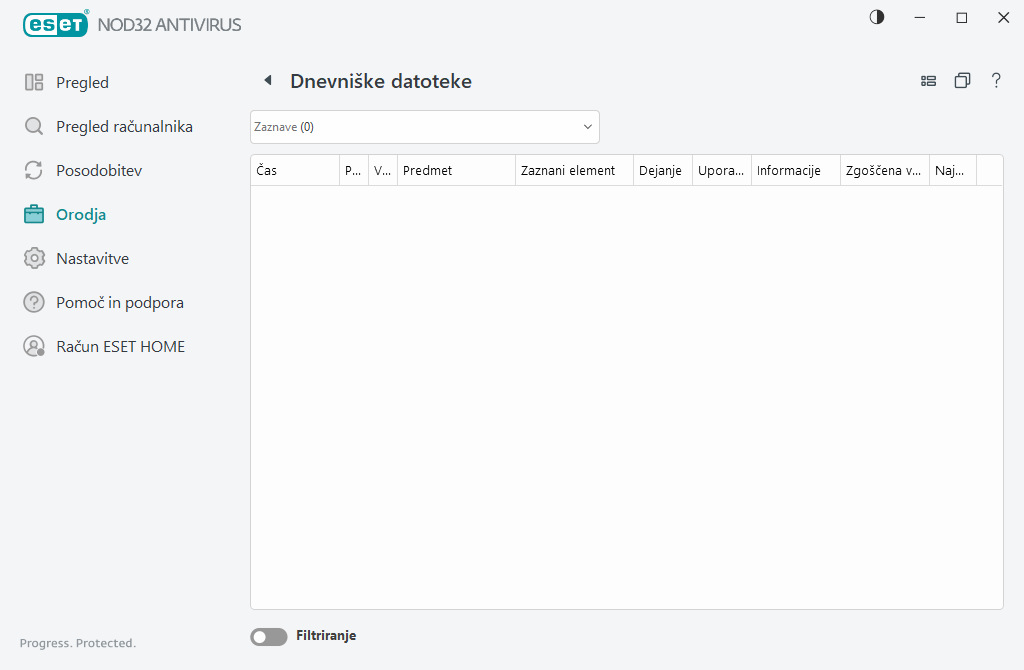
Task: Click the ESET logo
Action: click(x=56, y=23)
